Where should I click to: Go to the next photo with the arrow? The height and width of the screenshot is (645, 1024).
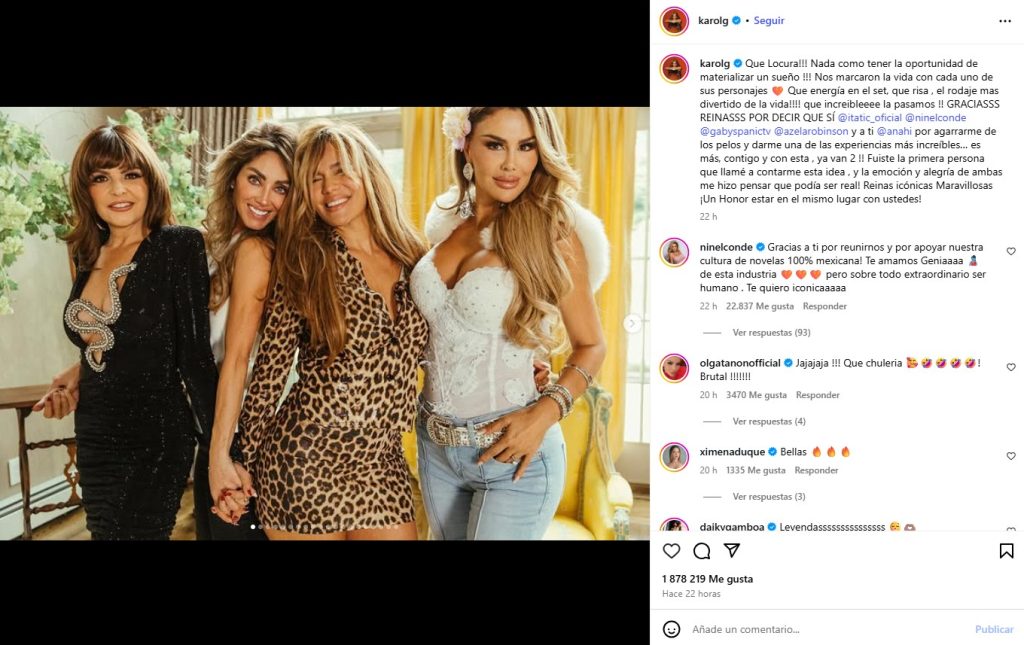(x=632, y=323)
